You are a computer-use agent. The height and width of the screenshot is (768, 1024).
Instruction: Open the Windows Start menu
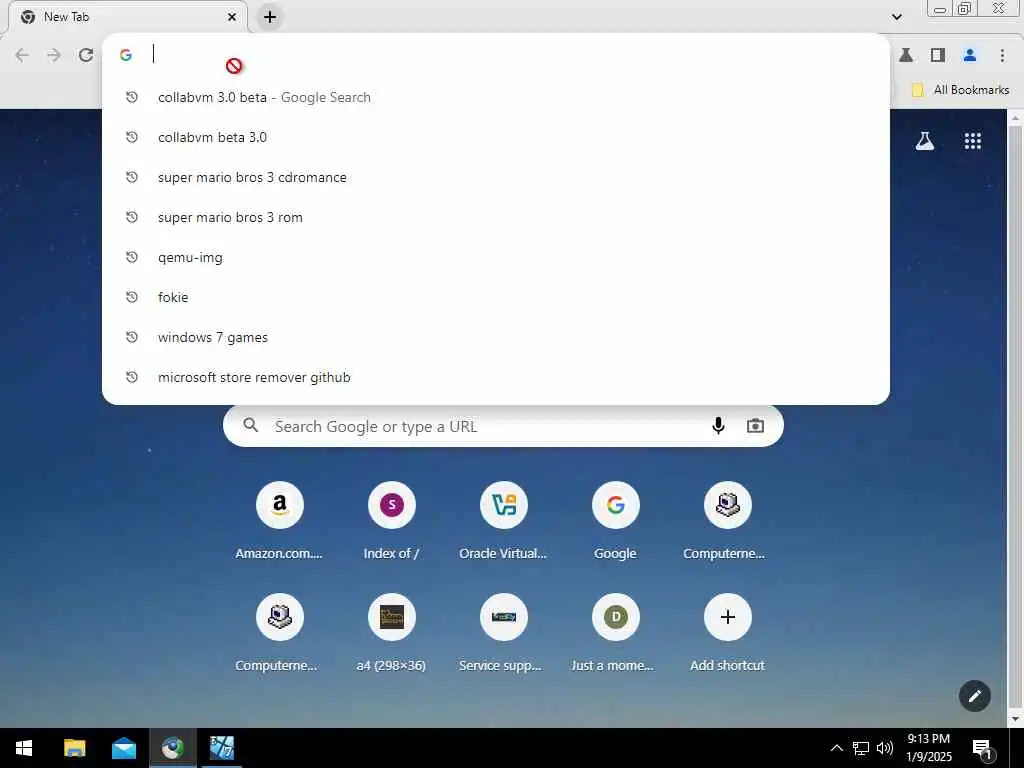(x=24, y=748)
